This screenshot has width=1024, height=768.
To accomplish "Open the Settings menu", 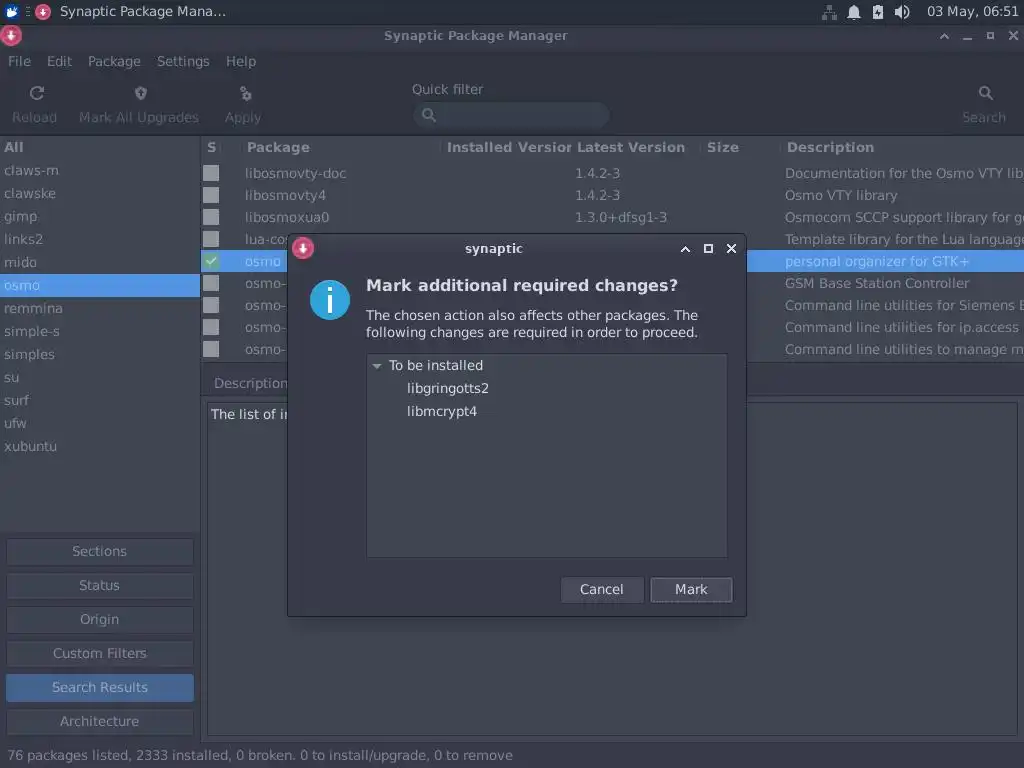I will tap(183, 61).
